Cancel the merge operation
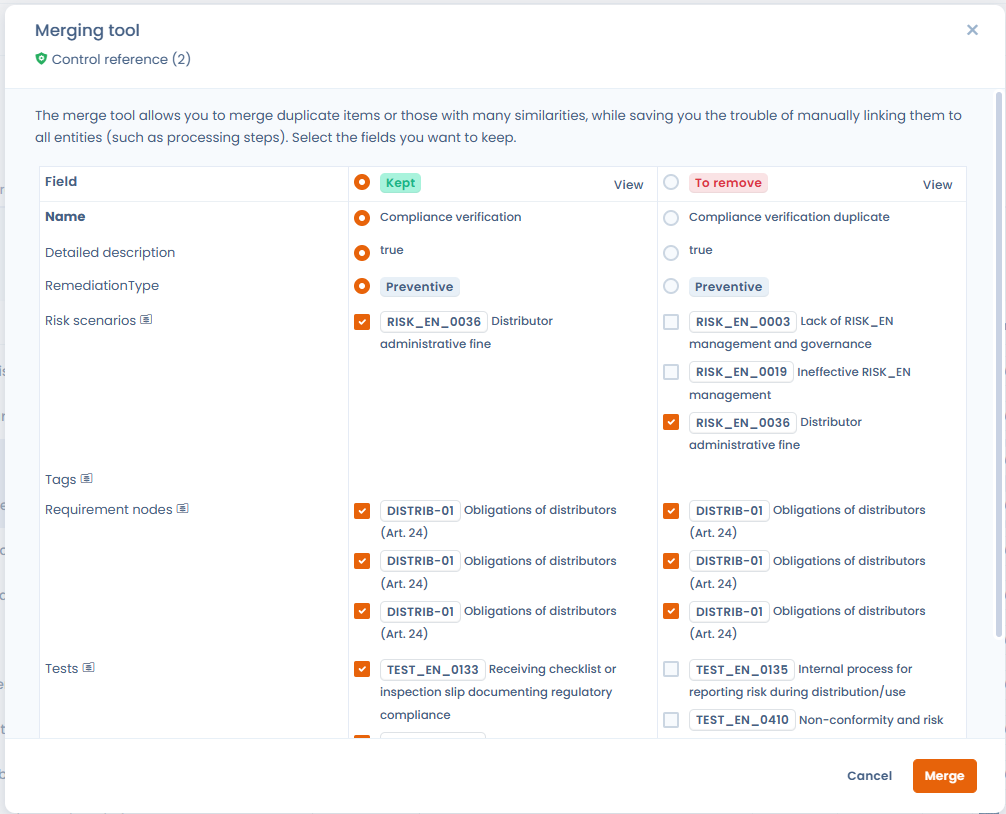 point(869,776)
